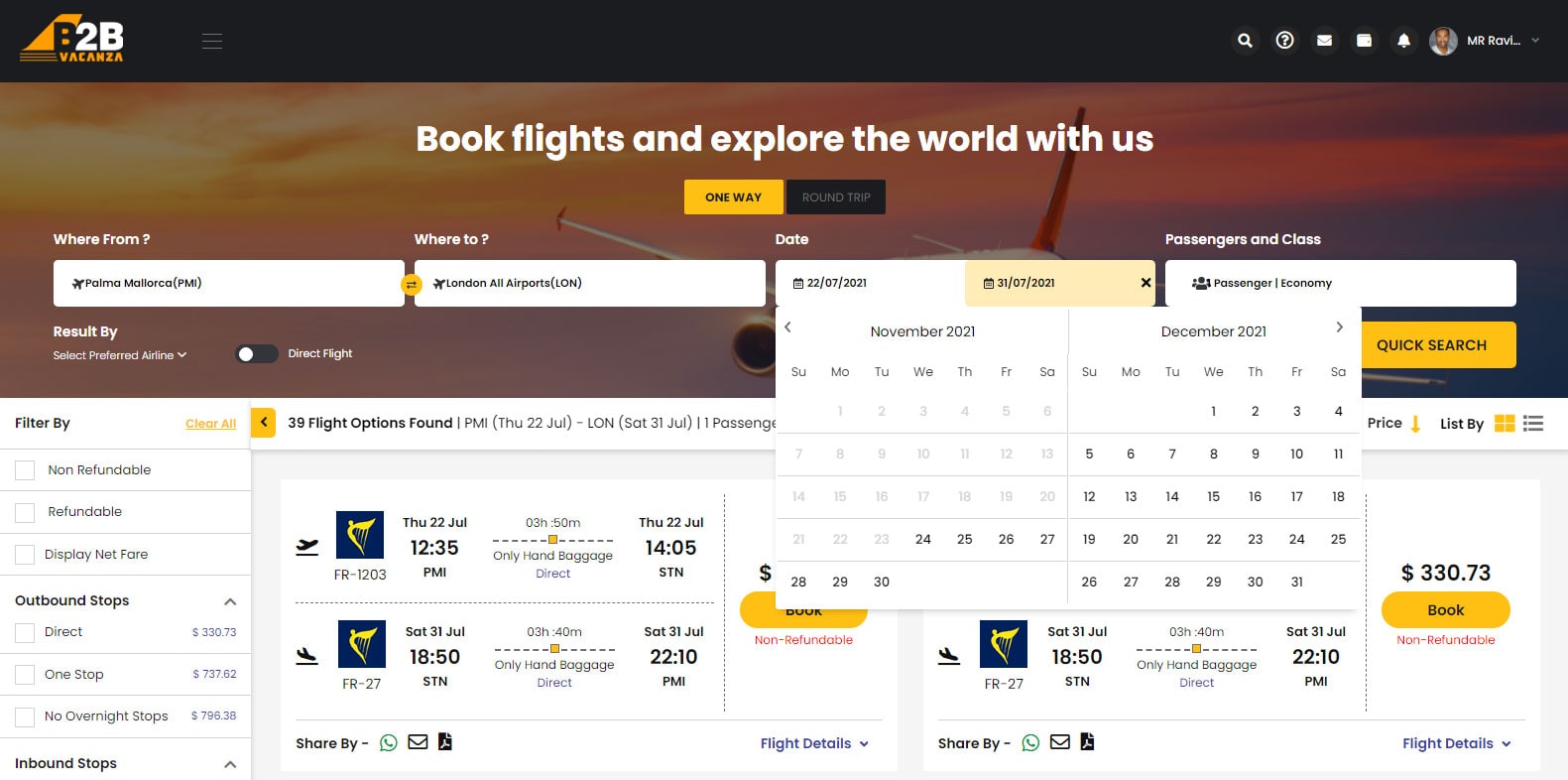This screenshot has height=780, width=1568.
Task: Open the search icon in the top bar
Action: [x=1245, y=41]
